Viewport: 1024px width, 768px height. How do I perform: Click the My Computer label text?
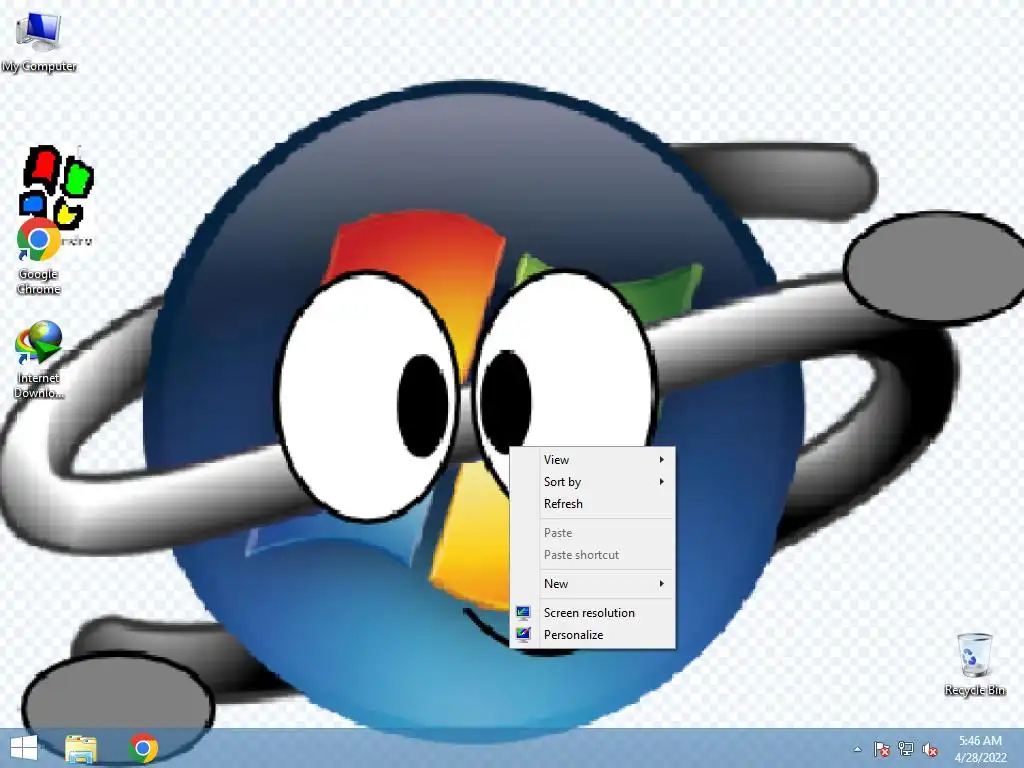[x=39, y=67]
